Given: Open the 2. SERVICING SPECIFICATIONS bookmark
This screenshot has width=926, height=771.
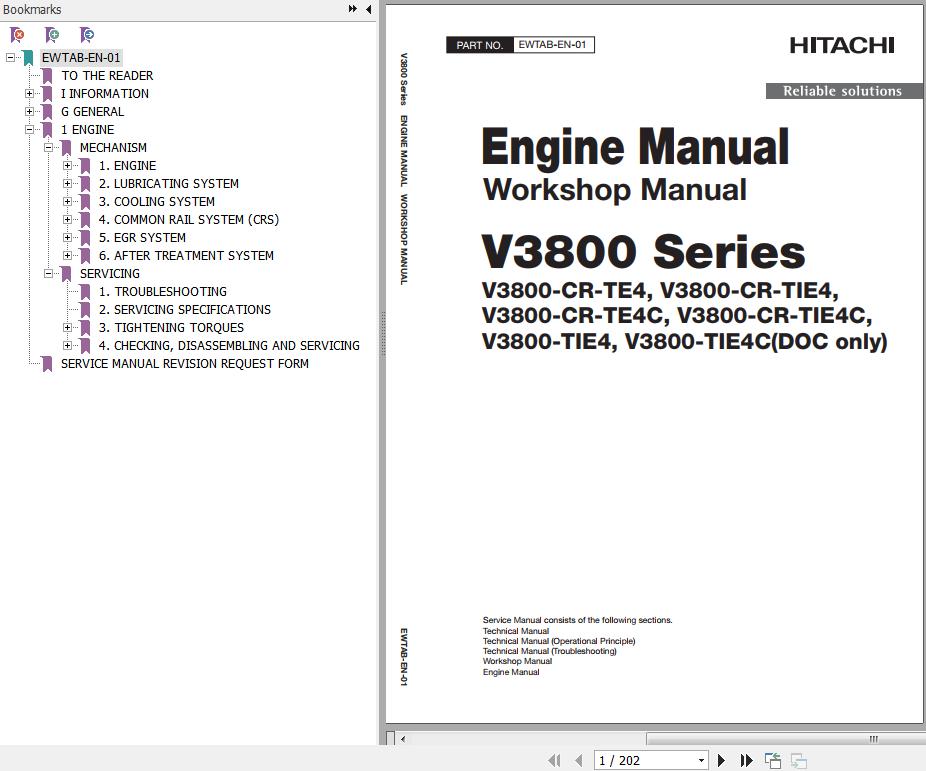Looking at the screenshot, I should 185,309.
